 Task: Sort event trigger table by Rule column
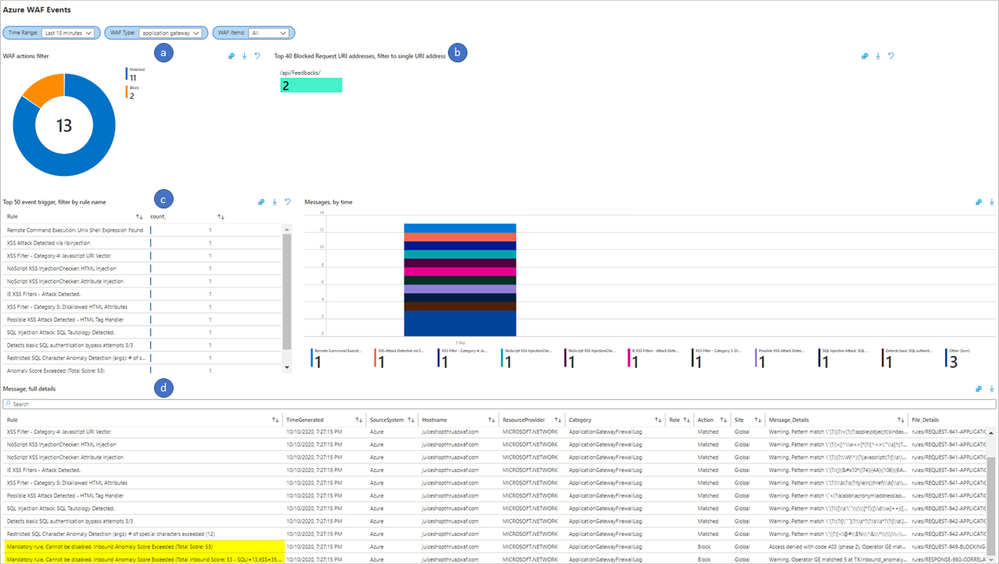[139, 217]
